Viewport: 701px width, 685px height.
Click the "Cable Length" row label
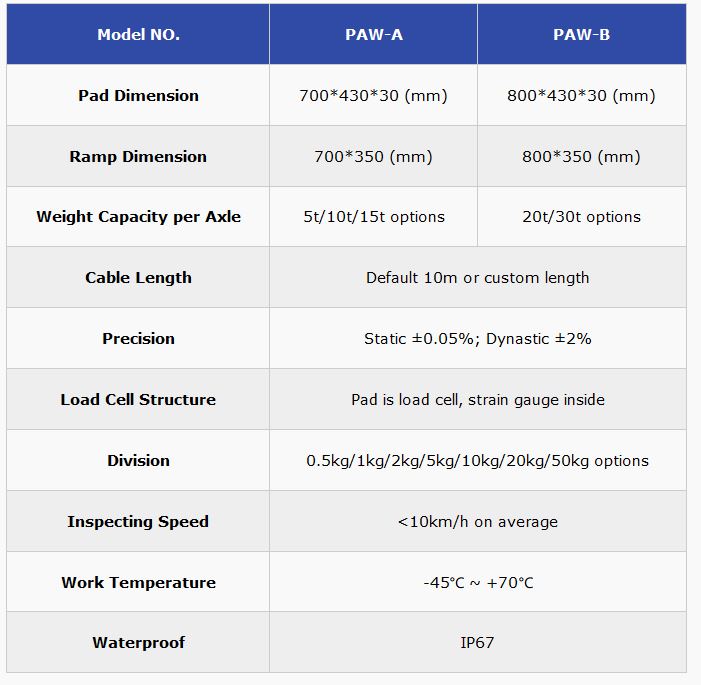coord(138,278)
